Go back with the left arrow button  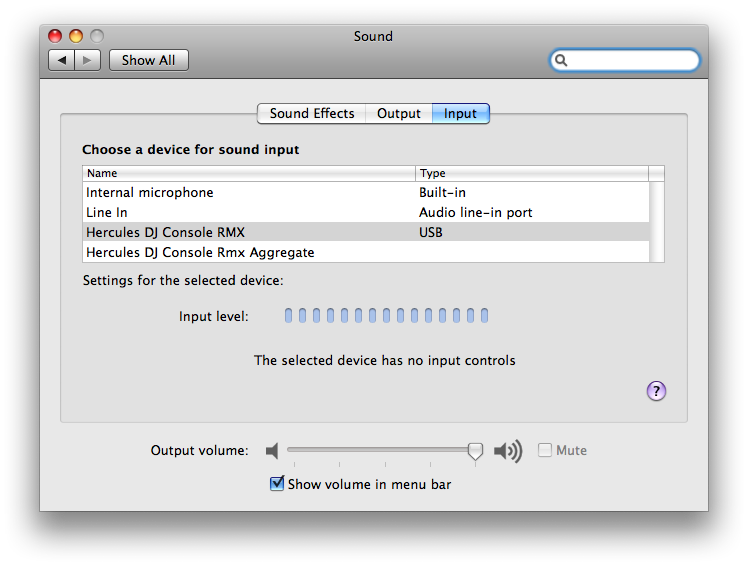62,60
